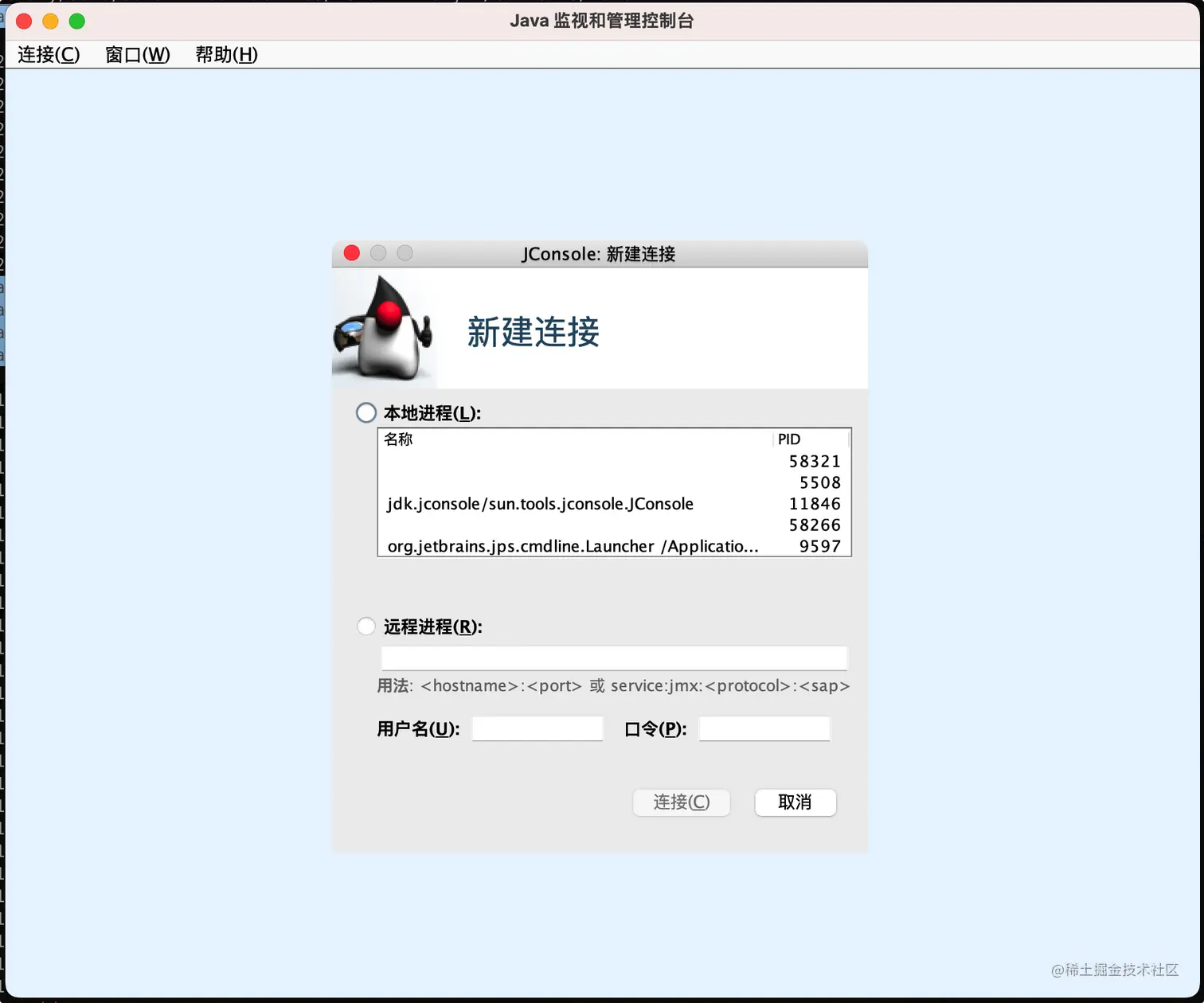This screenshot has width=1204, height=1003.
Task: Click the 取消 button
Action: (x=795, y=802)
